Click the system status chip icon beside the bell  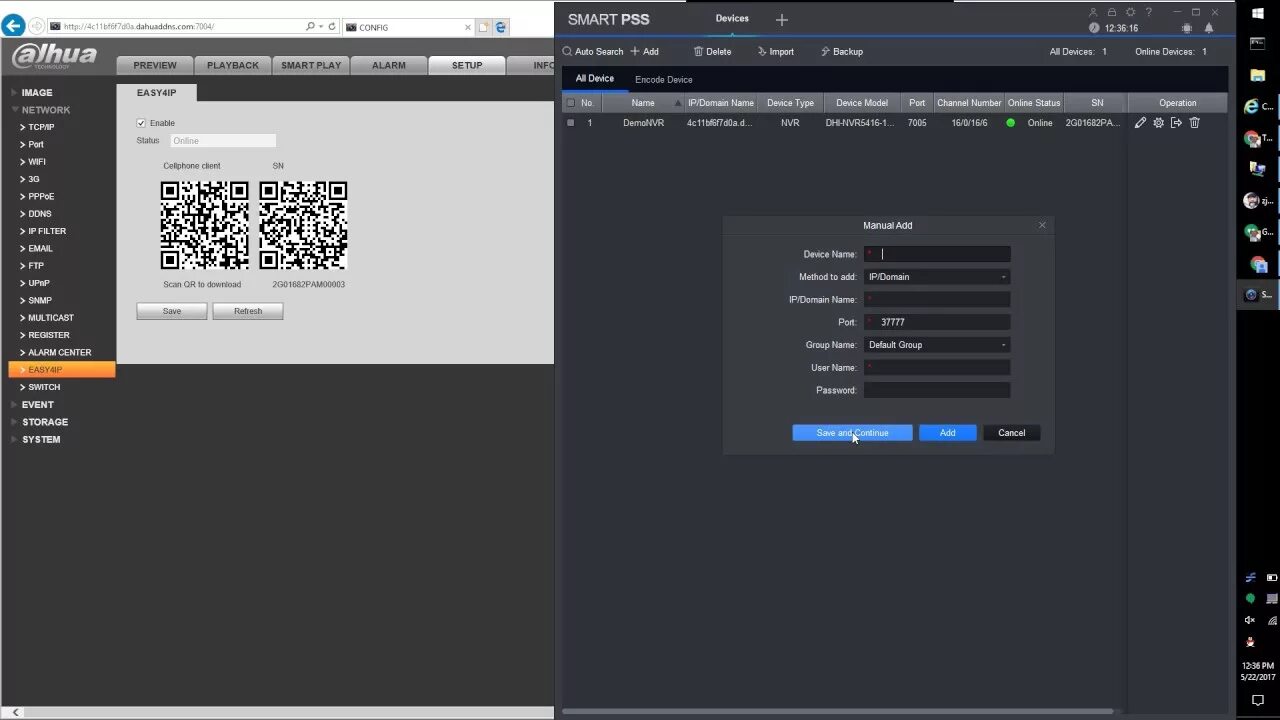[1187, 28]
